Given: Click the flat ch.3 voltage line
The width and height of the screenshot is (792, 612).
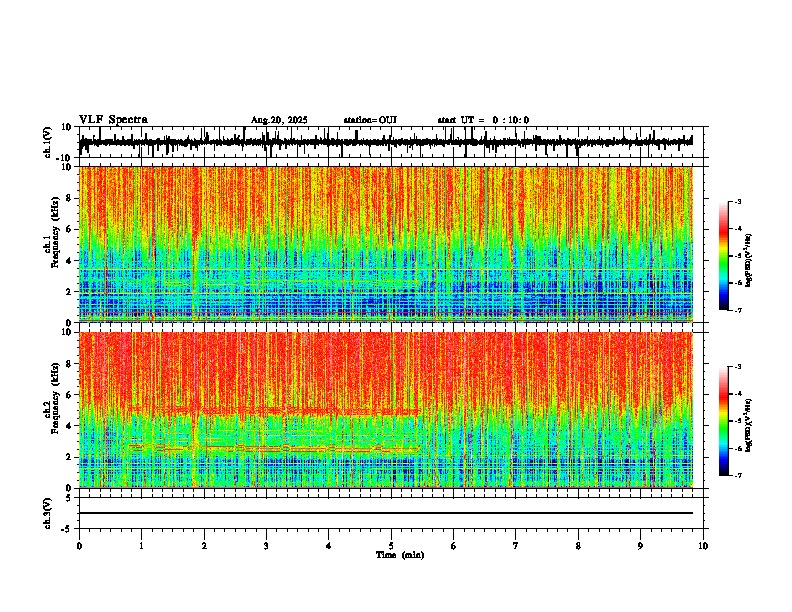Looking at the screenshot, I should tap(386, 513).
